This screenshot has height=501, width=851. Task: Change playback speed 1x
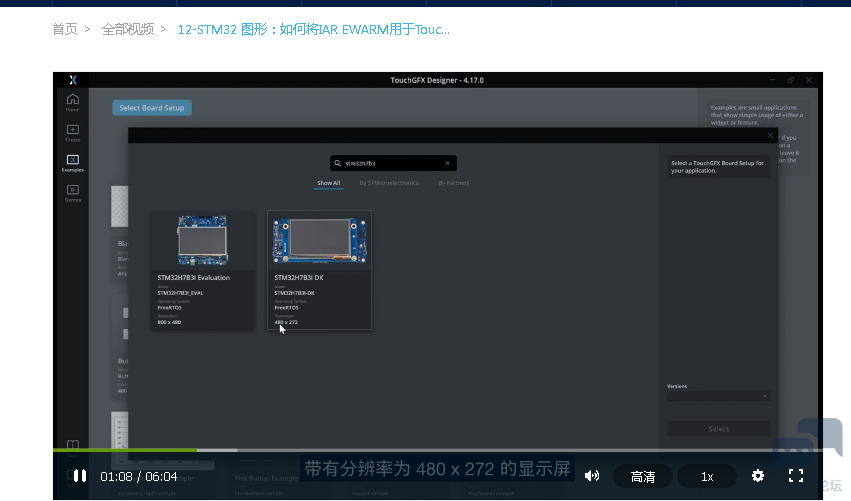[x=707, y=477]
